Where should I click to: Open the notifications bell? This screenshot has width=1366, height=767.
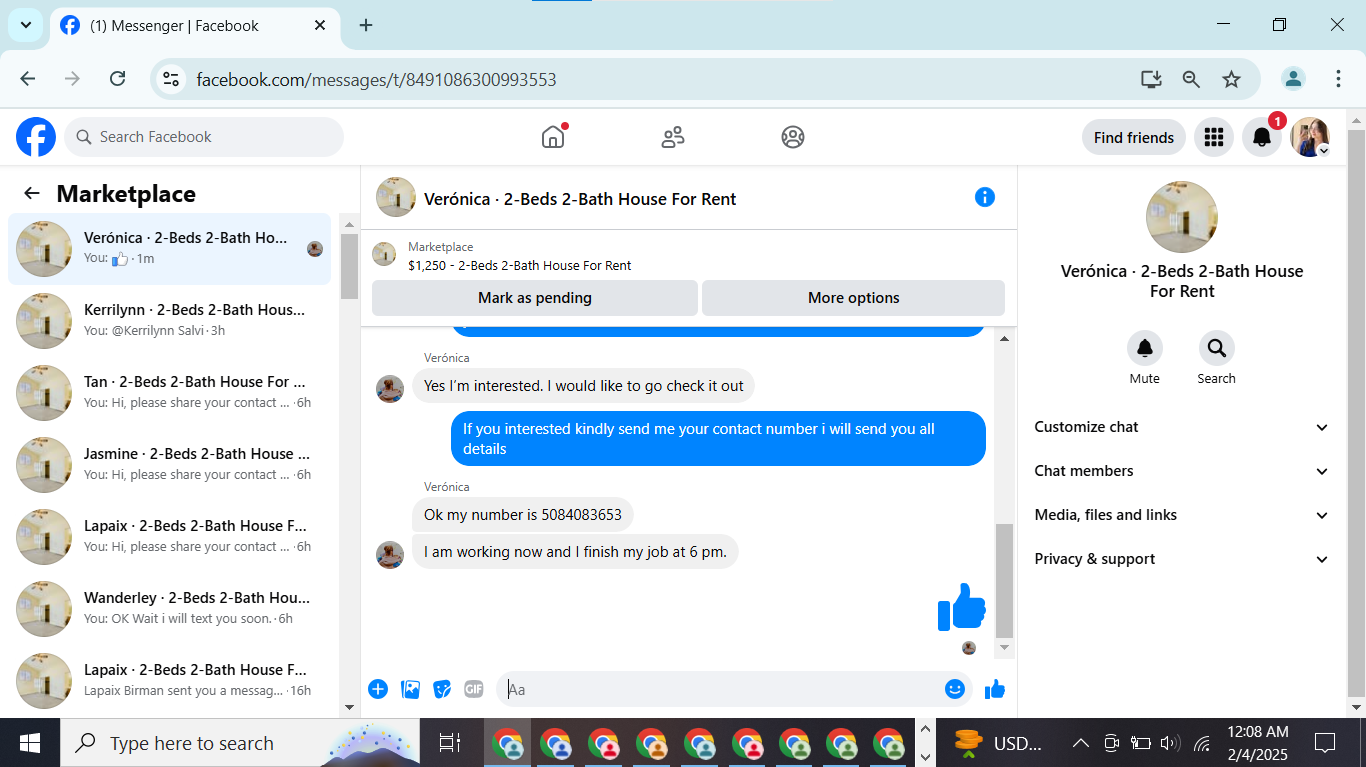(x=1262, y=137)
